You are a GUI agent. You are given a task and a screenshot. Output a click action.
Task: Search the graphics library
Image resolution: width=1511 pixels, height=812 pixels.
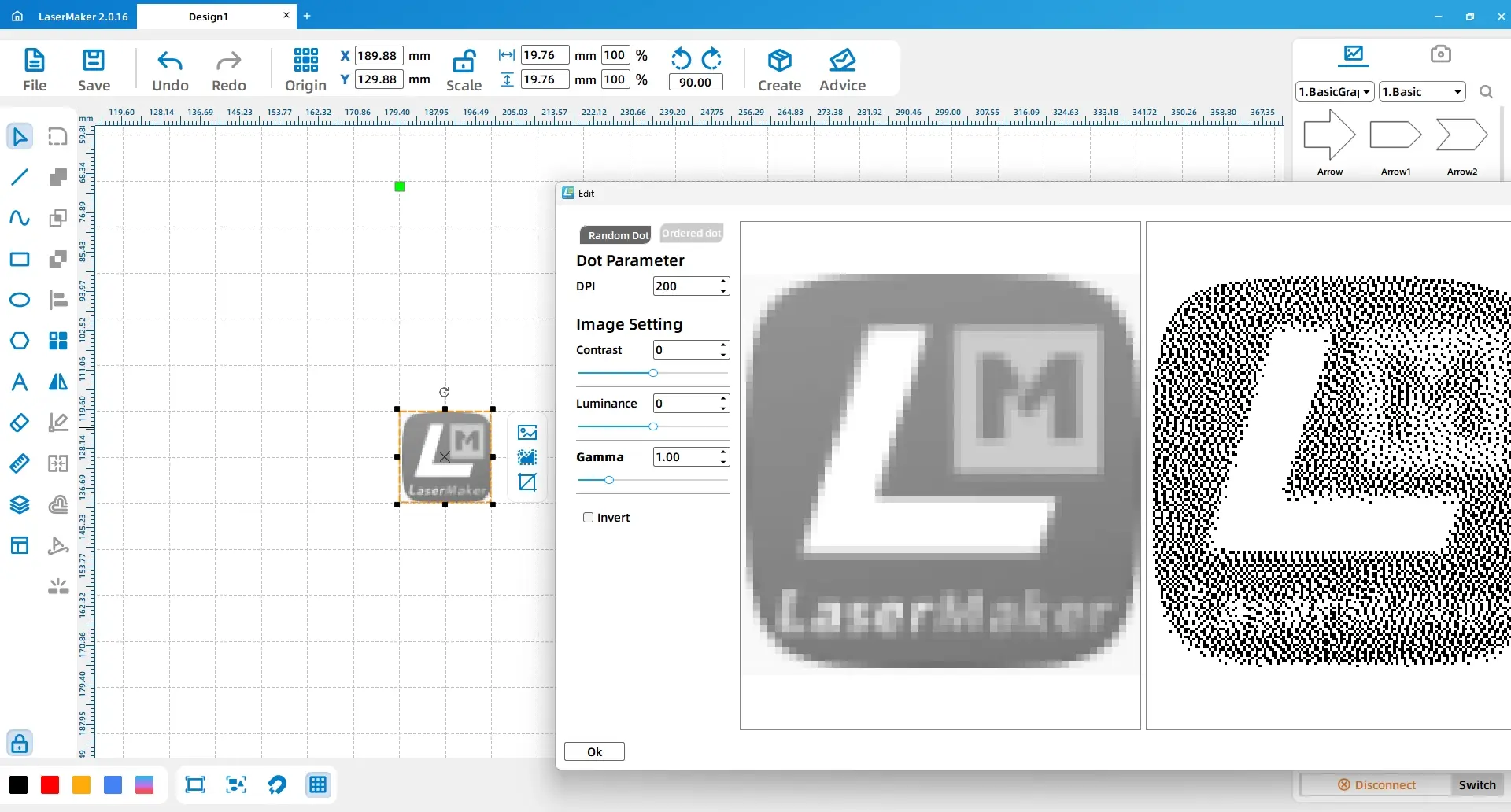point(1486,92)
